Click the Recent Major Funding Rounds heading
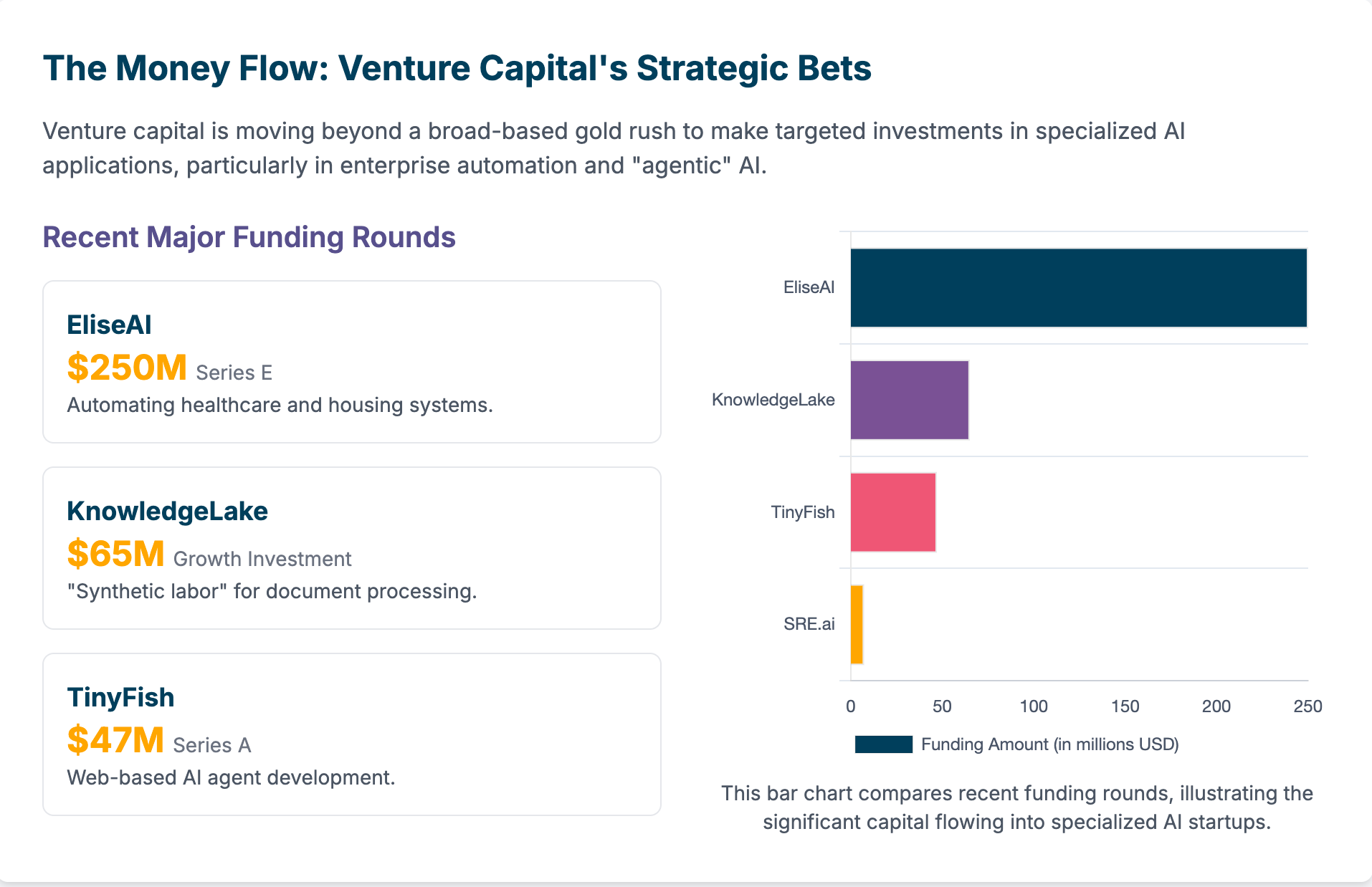Screen dimensions: 1372x887 249,237
